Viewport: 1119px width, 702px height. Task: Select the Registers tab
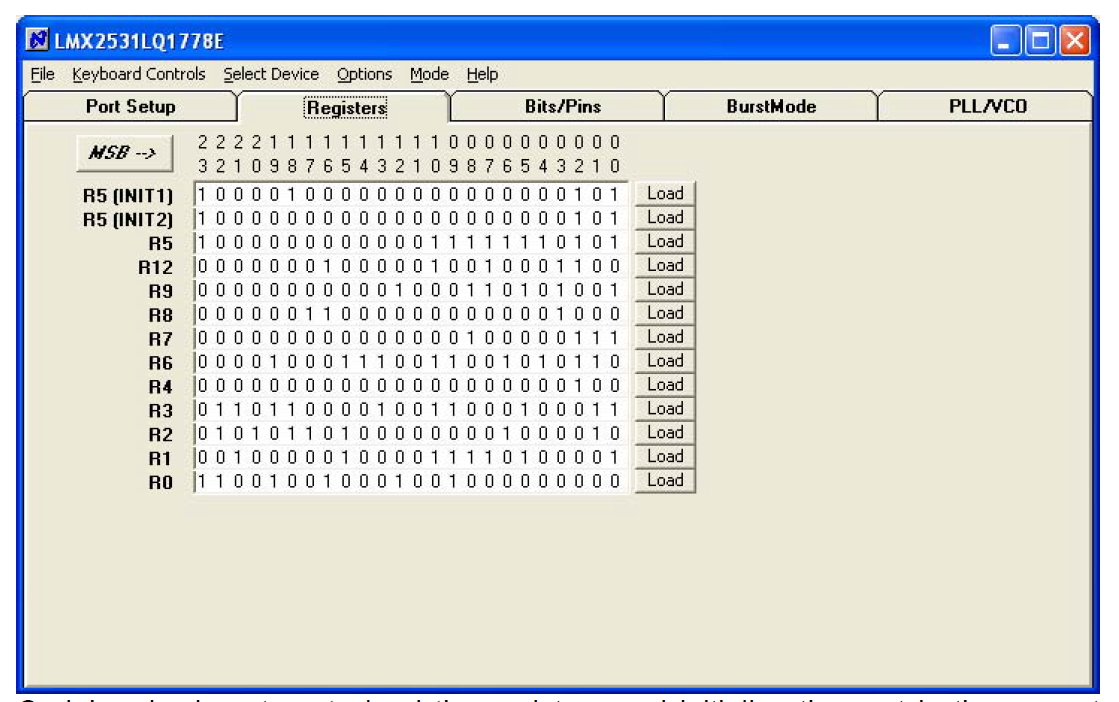point(346,108)
